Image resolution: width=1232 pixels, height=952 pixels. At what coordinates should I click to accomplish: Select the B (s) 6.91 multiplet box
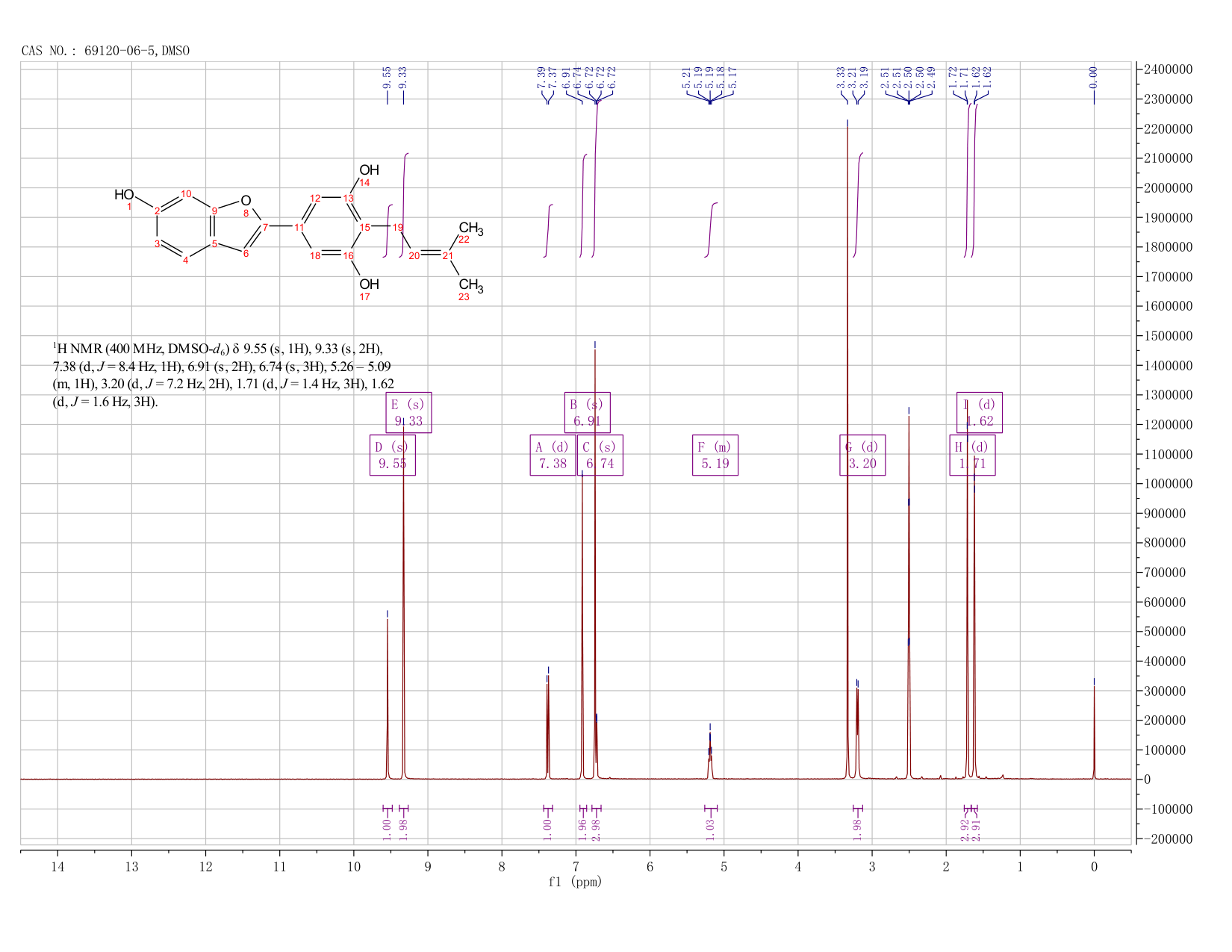[x=587, y=412]
